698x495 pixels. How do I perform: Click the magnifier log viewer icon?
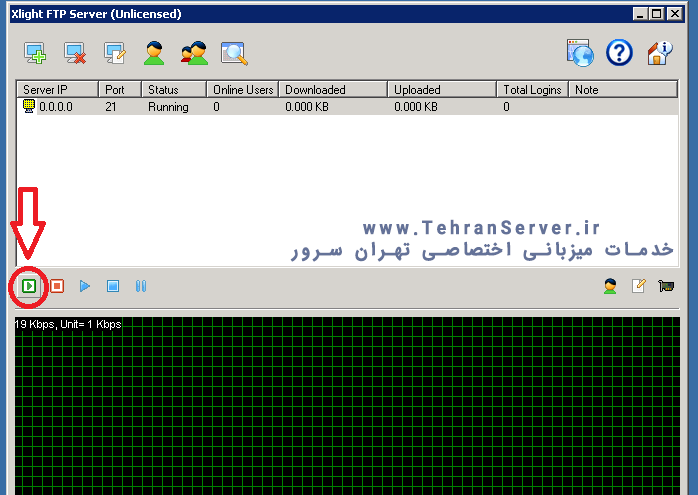pos(234,52)
